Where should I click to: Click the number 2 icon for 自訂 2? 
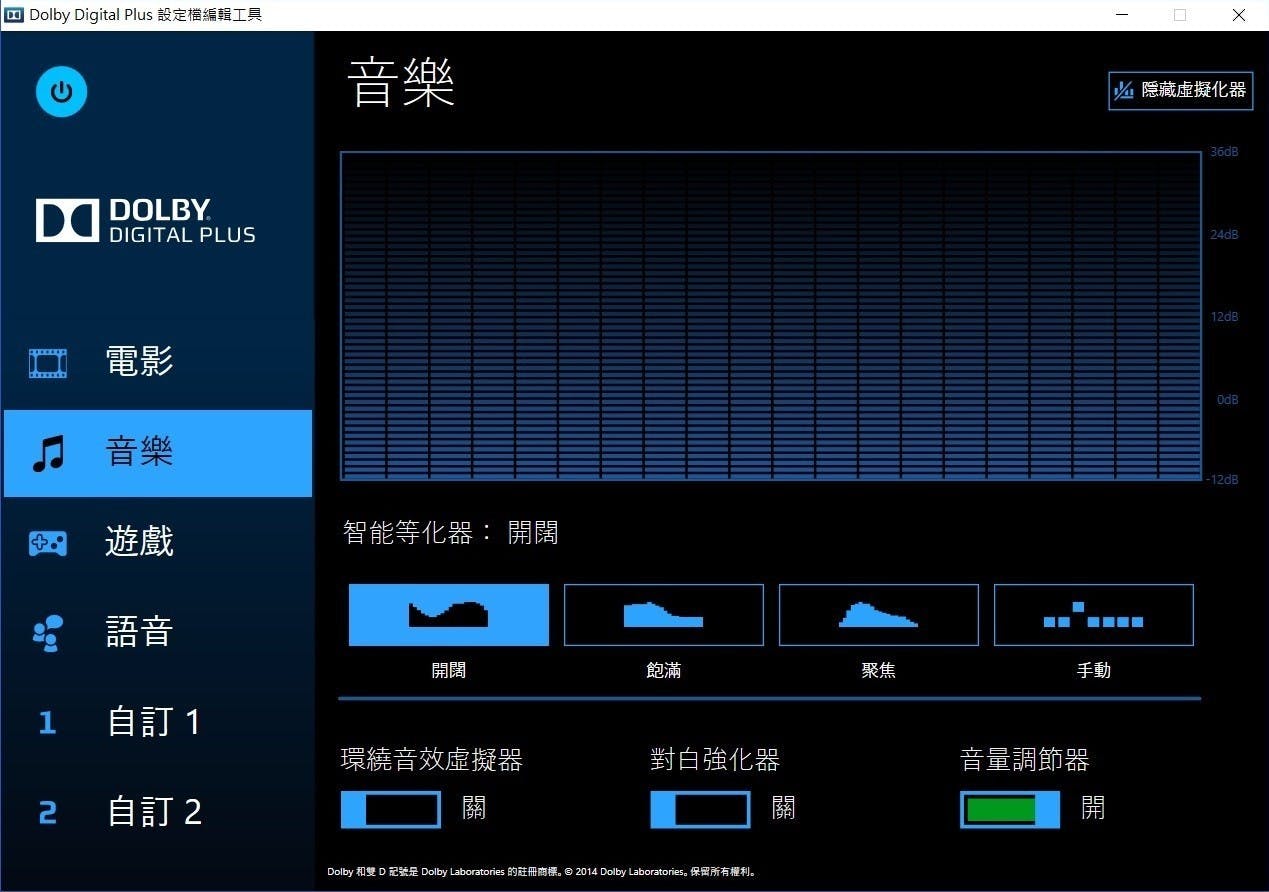pyautogui.click(x=47, y=813)
